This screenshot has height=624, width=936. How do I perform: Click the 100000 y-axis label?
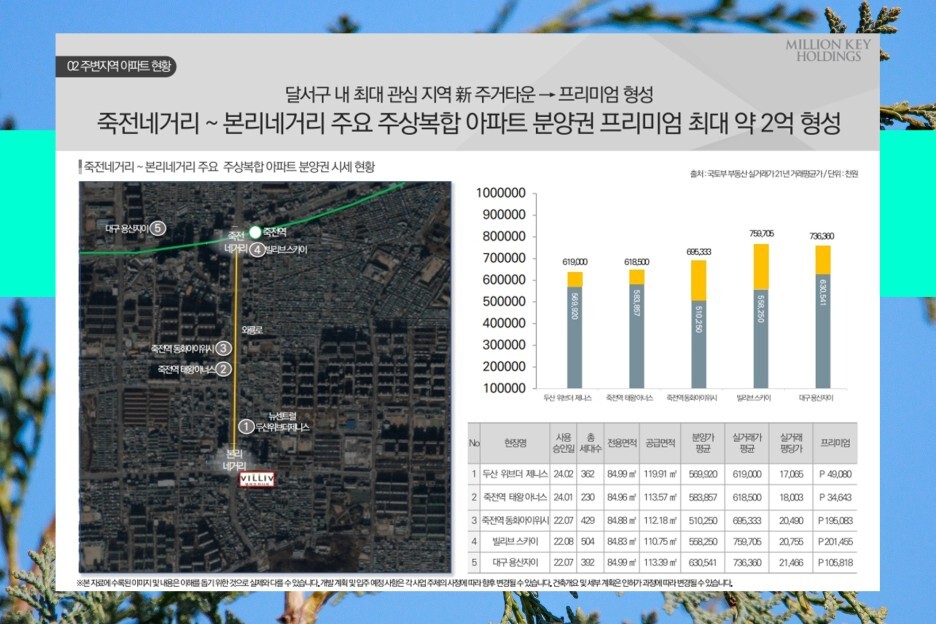504,388
